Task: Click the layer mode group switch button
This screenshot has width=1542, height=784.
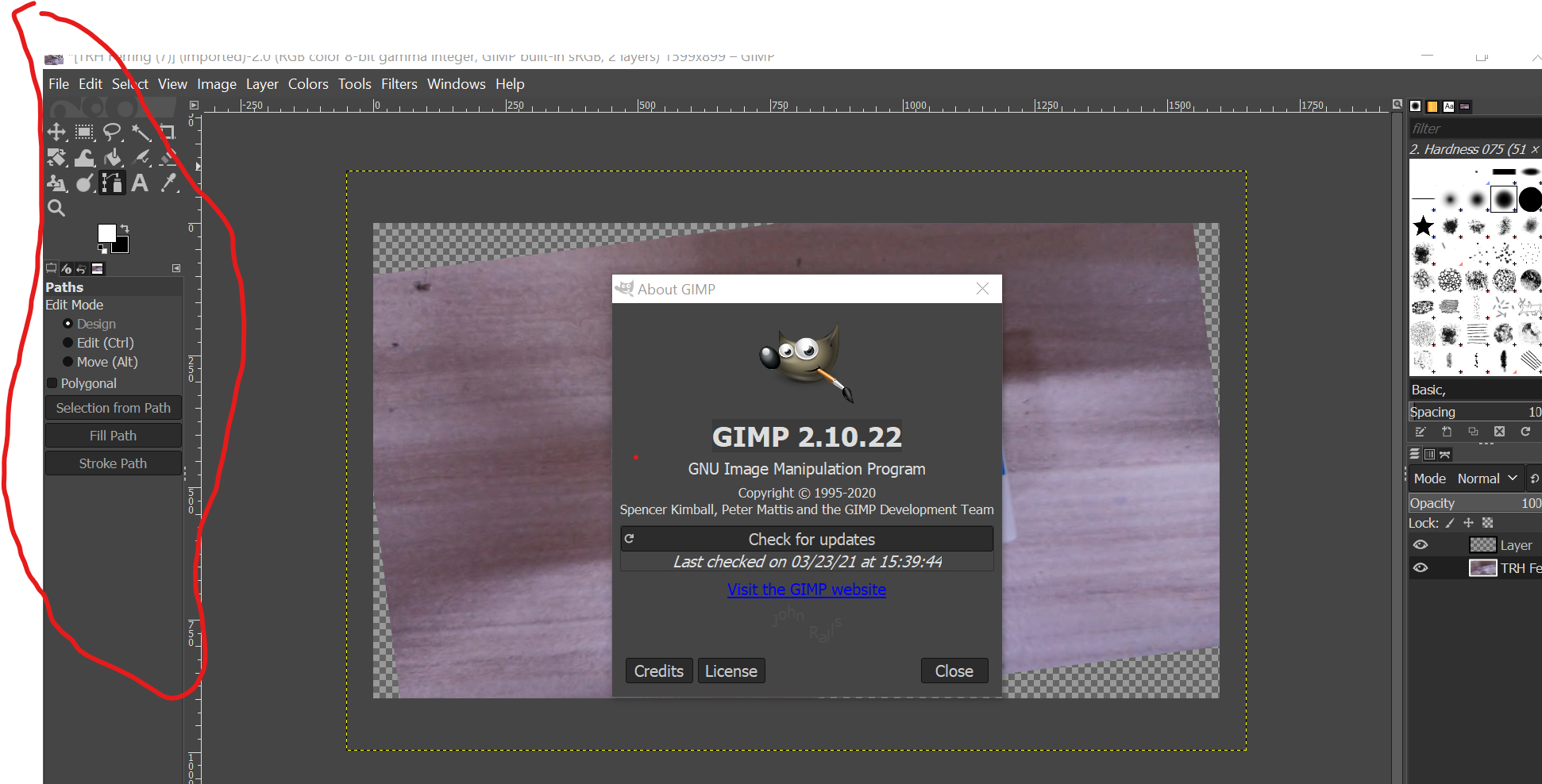Action: point(1534,478)
